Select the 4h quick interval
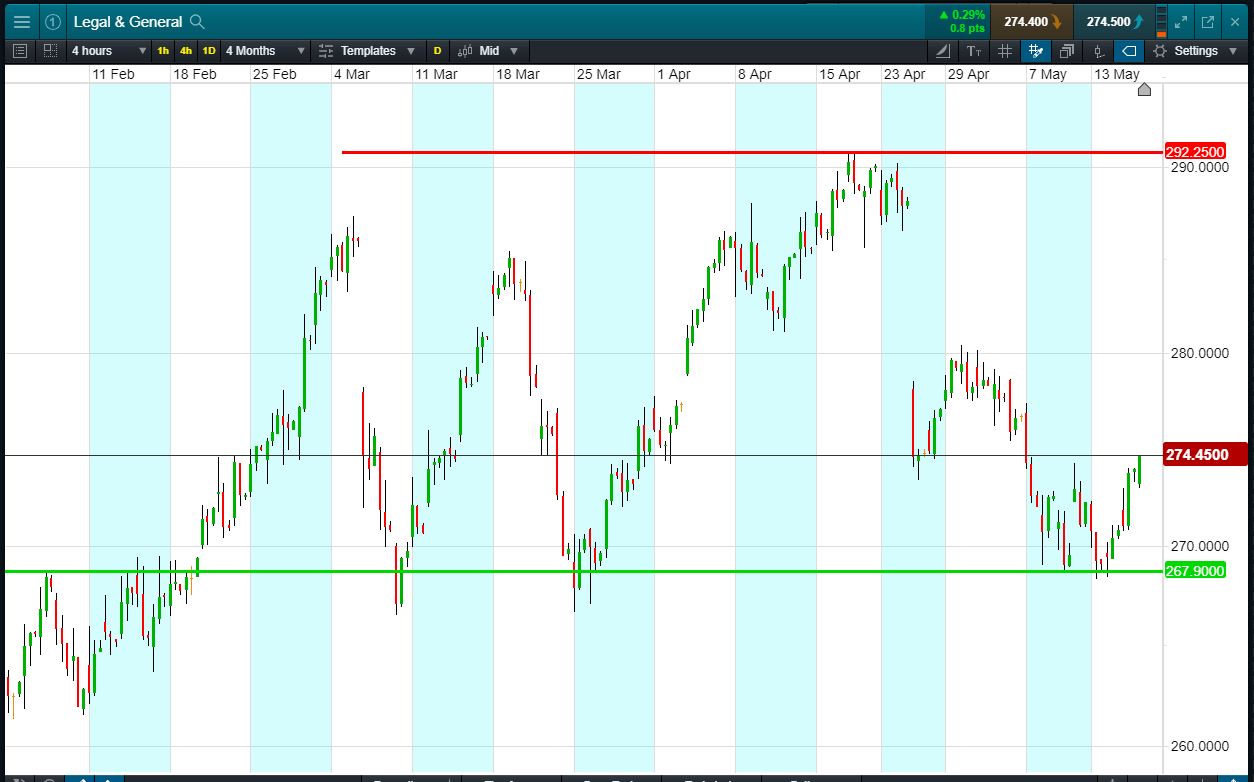The image size is (1254, 782). coord(186,50)
